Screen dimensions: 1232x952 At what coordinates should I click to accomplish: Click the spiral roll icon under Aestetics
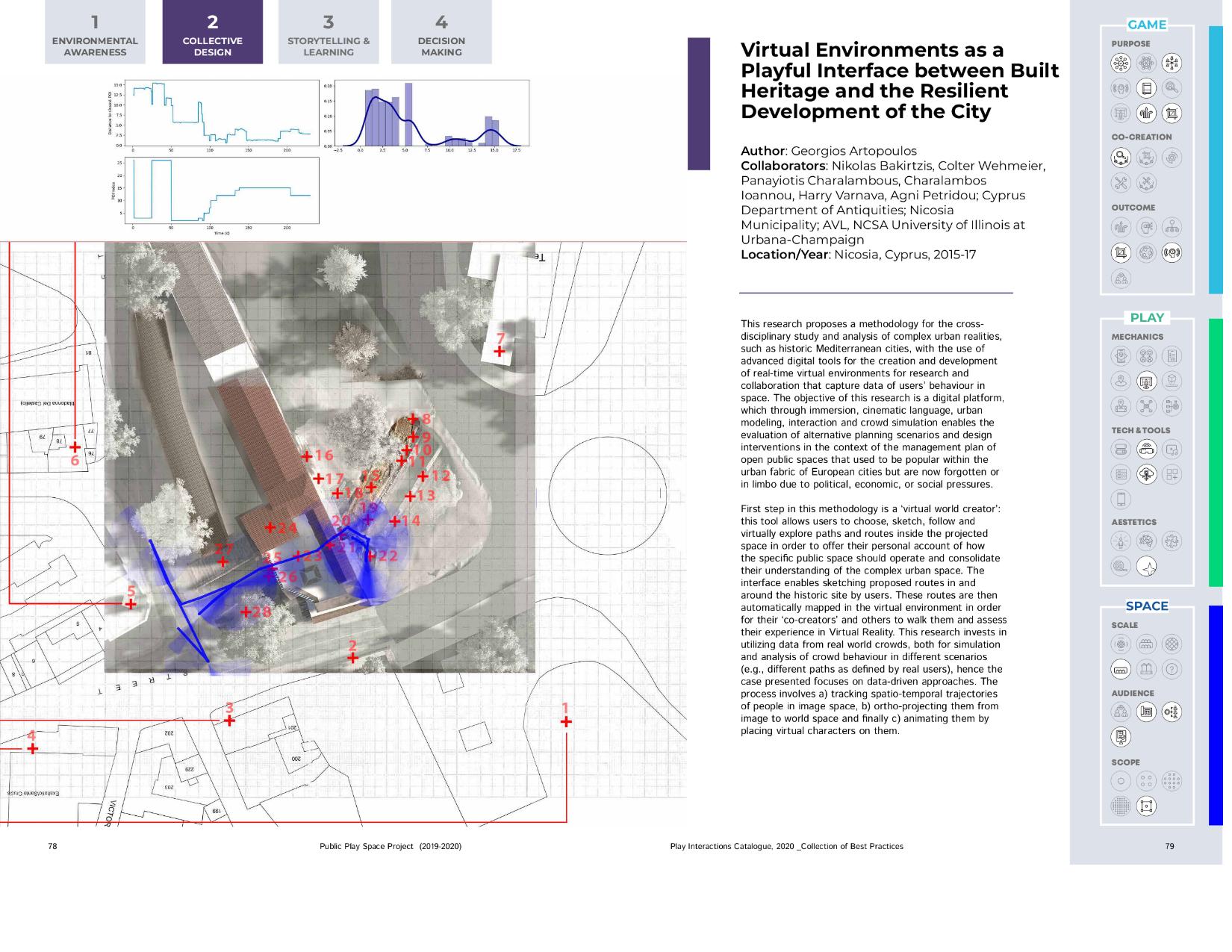pyautogui.click(x=1121, y=567)
